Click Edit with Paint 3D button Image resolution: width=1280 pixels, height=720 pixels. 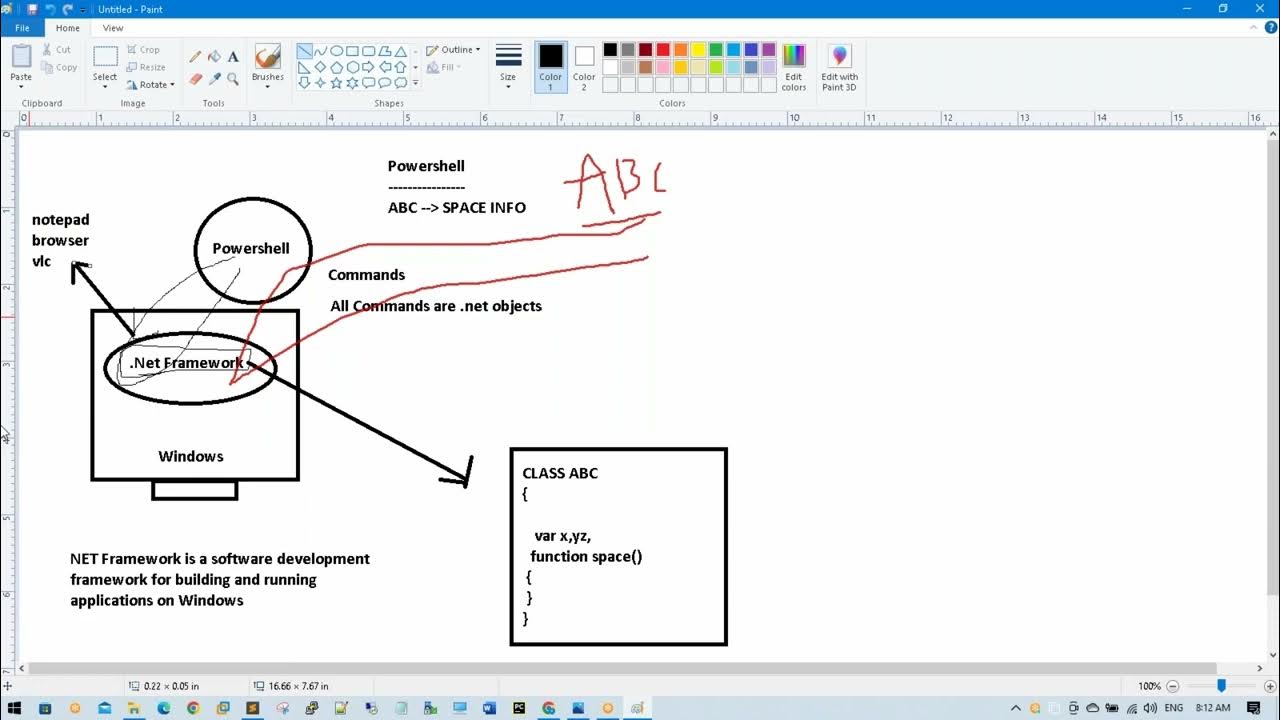pos(839,67)
